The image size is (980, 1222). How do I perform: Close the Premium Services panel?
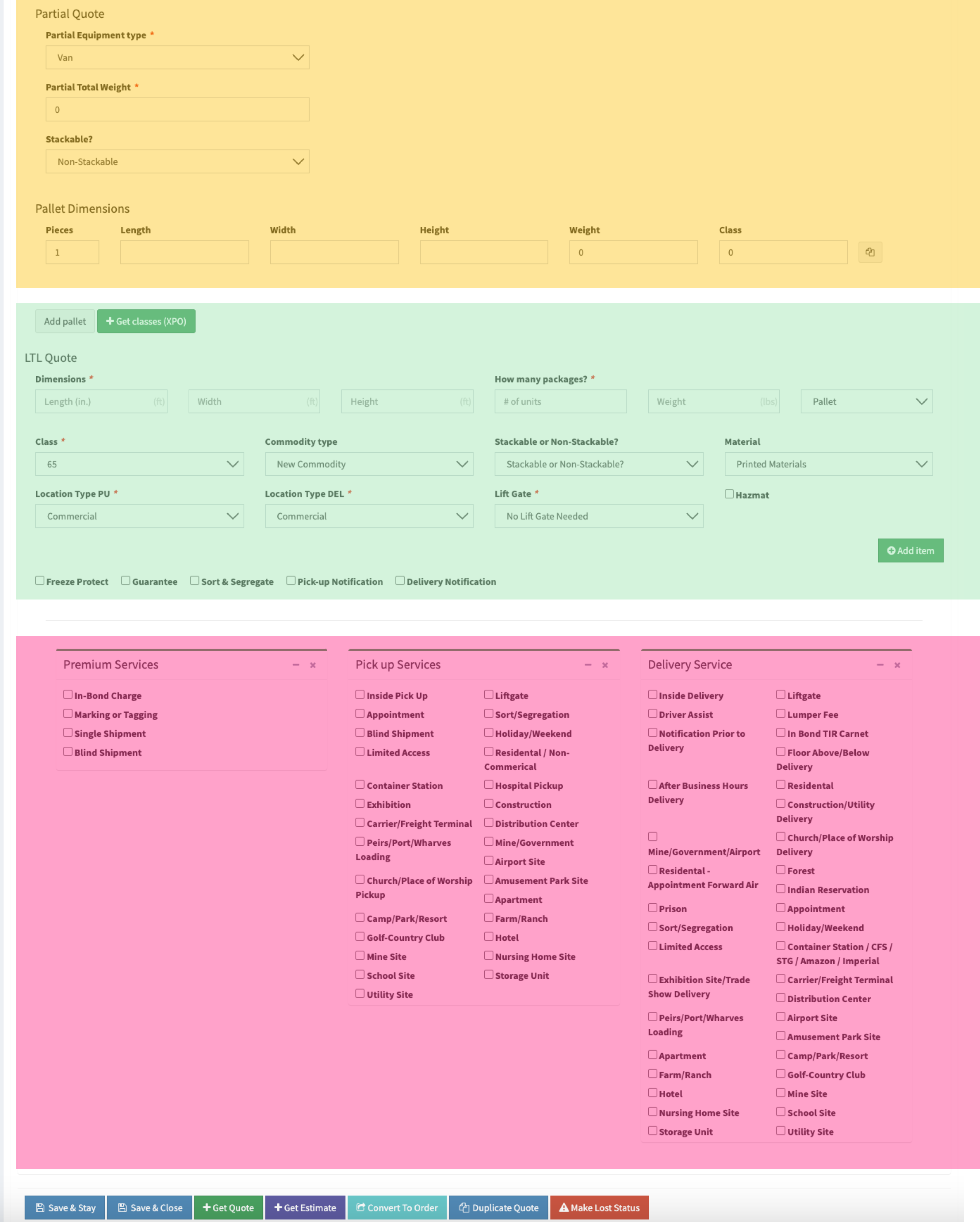coord(312,665)
